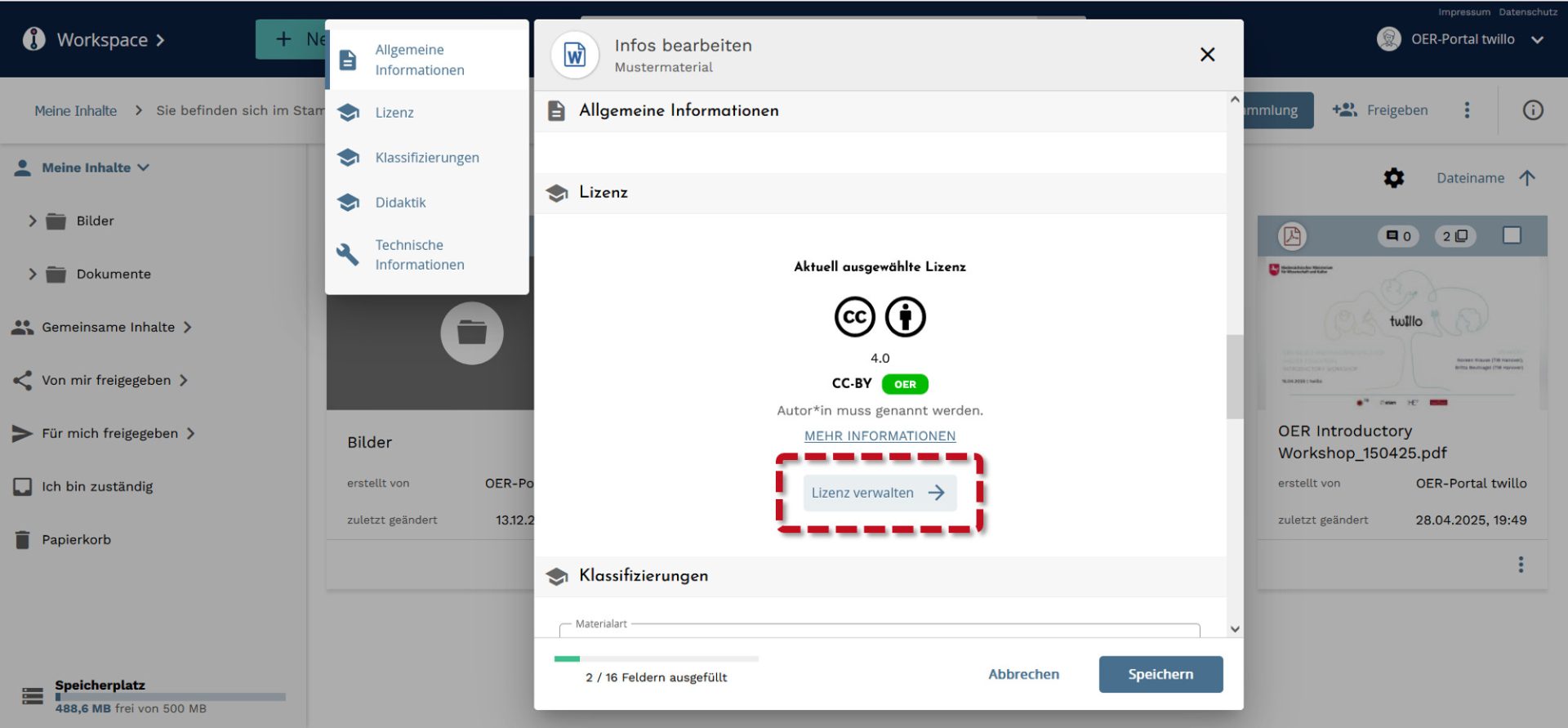Expand the Bilder folder in the tree
Screen dimensions: 1568x728
coord(33,221)
